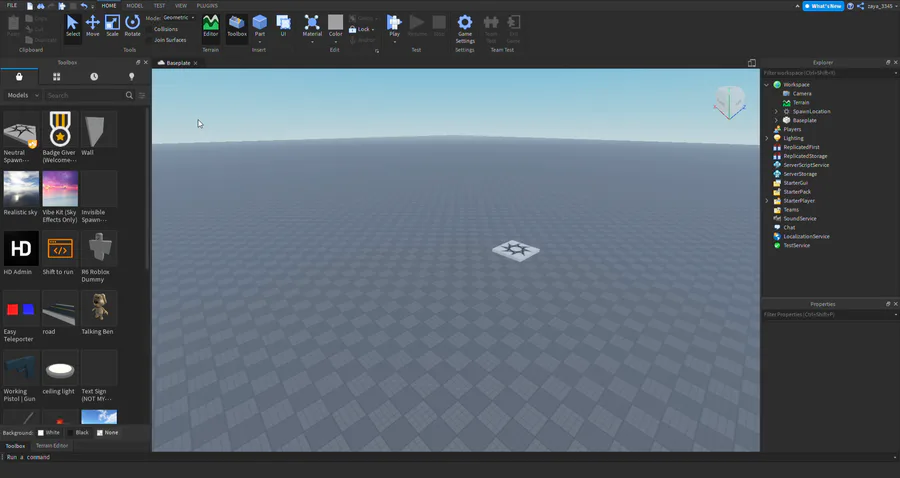Toggle the Toolbox panel from the ribbon

coord(236,26)
